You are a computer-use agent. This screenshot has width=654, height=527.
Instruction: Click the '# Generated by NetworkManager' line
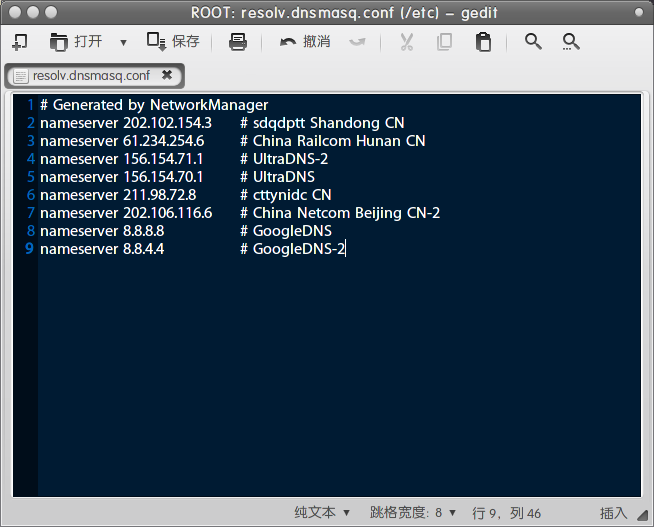[154, 105]
